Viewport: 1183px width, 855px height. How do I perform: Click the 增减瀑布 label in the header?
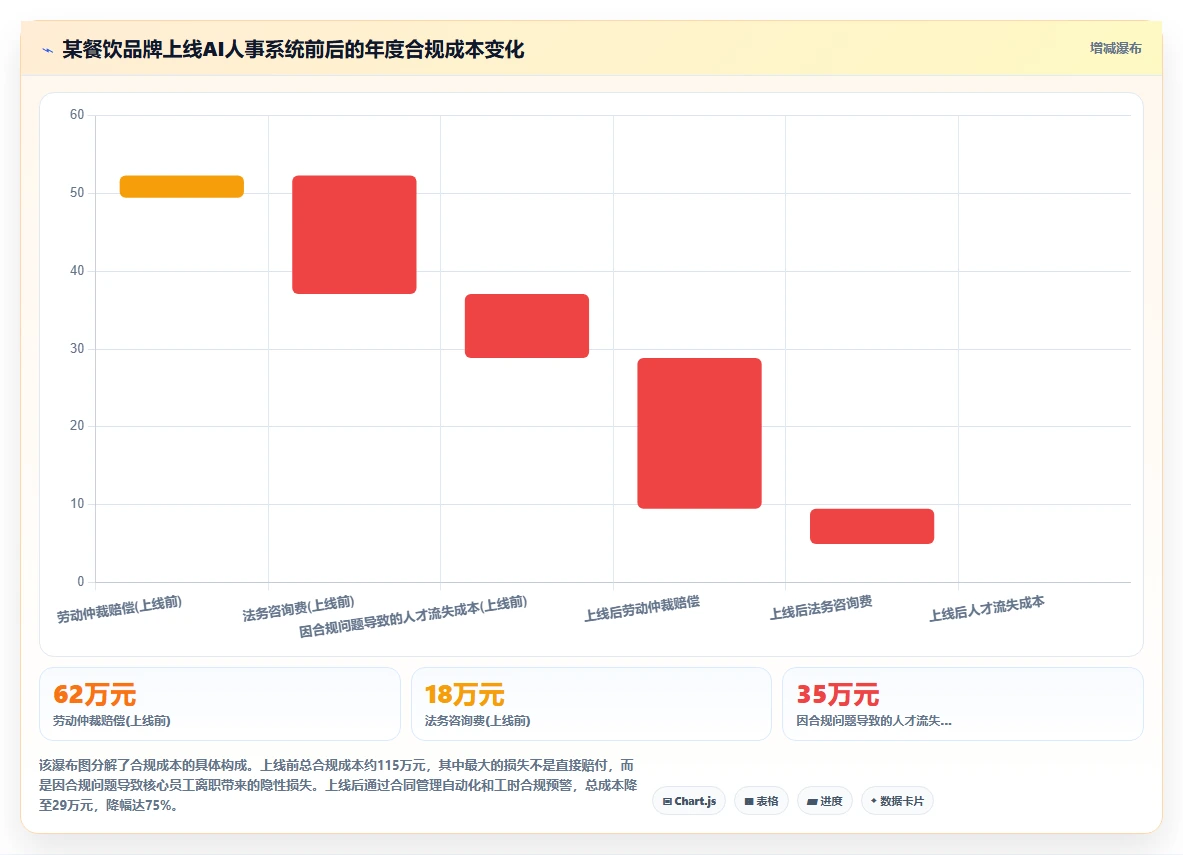click(1115, 48)
